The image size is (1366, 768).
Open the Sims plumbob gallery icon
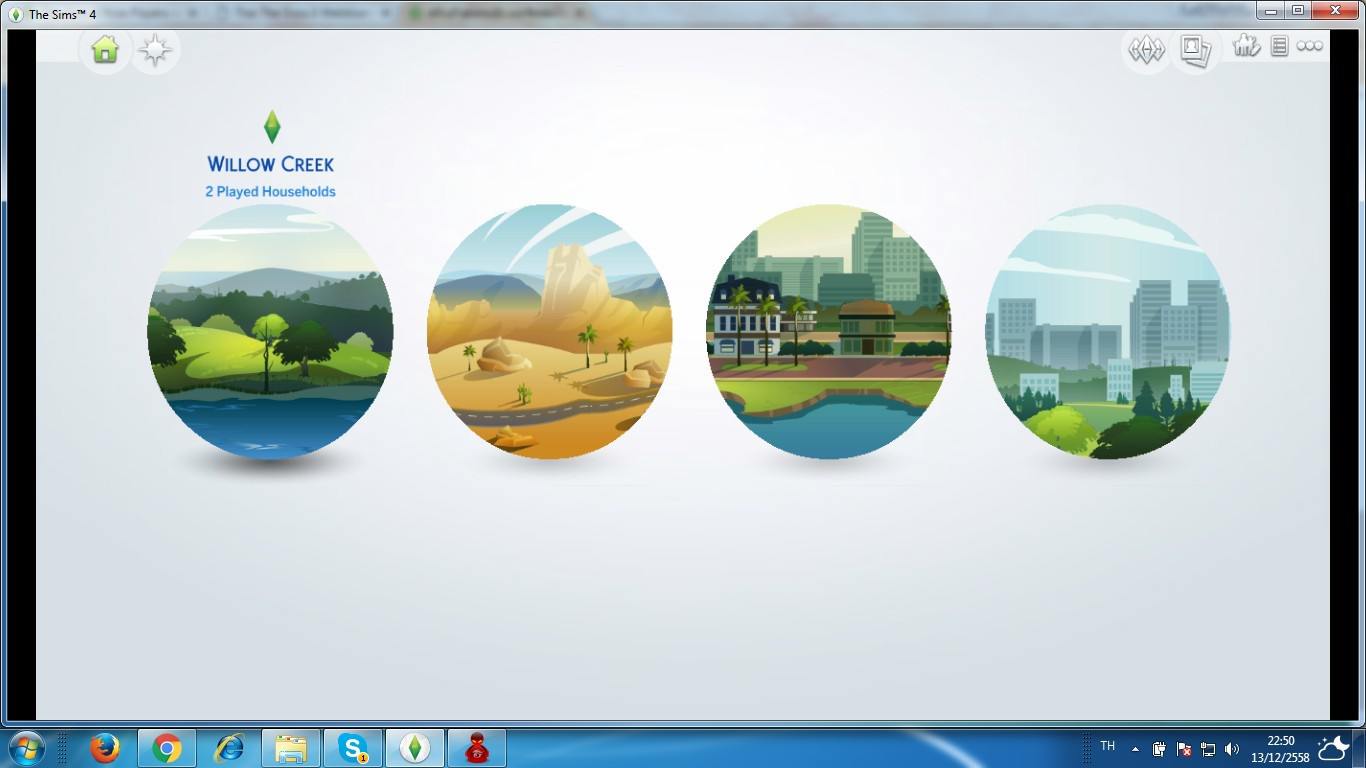[1146, 49]
